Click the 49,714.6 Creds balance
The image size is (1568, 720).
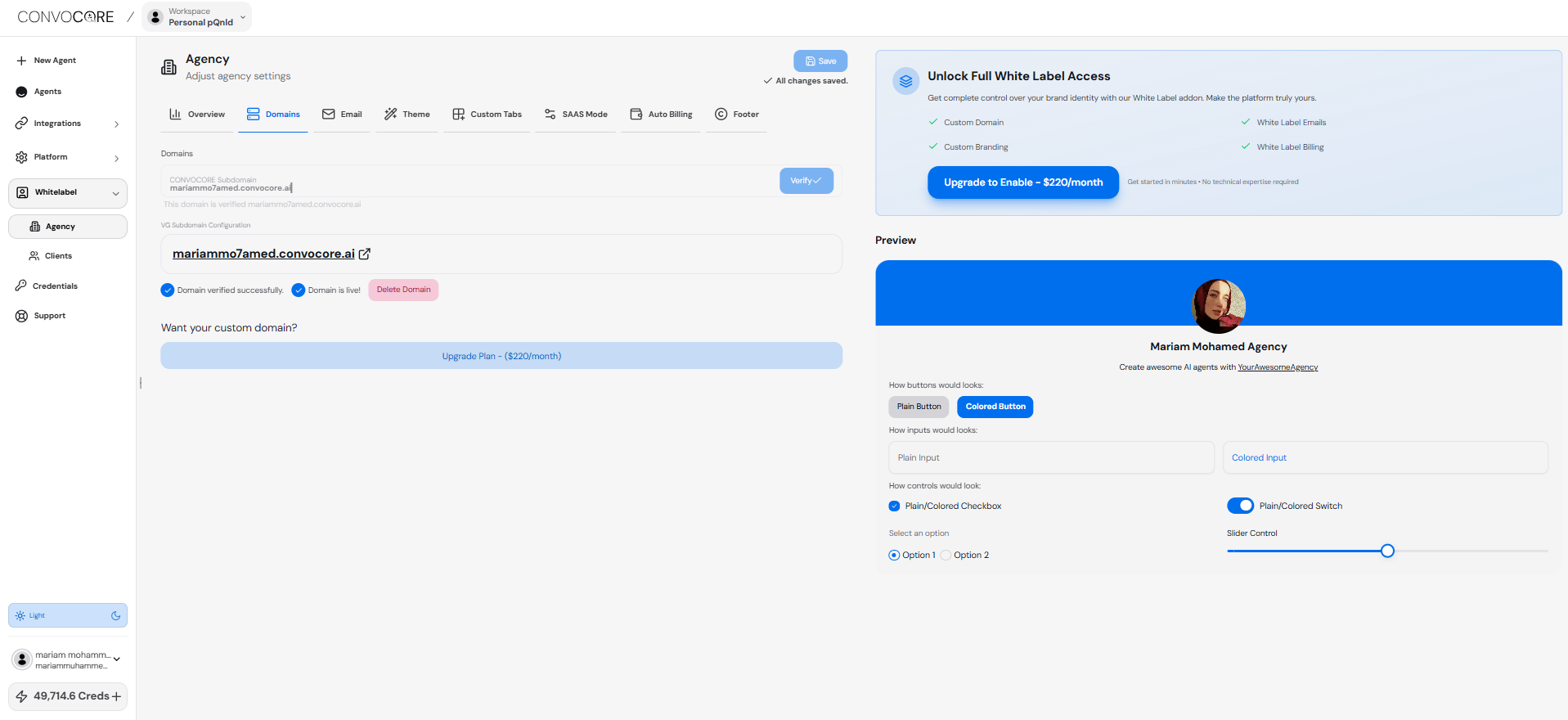71,696
